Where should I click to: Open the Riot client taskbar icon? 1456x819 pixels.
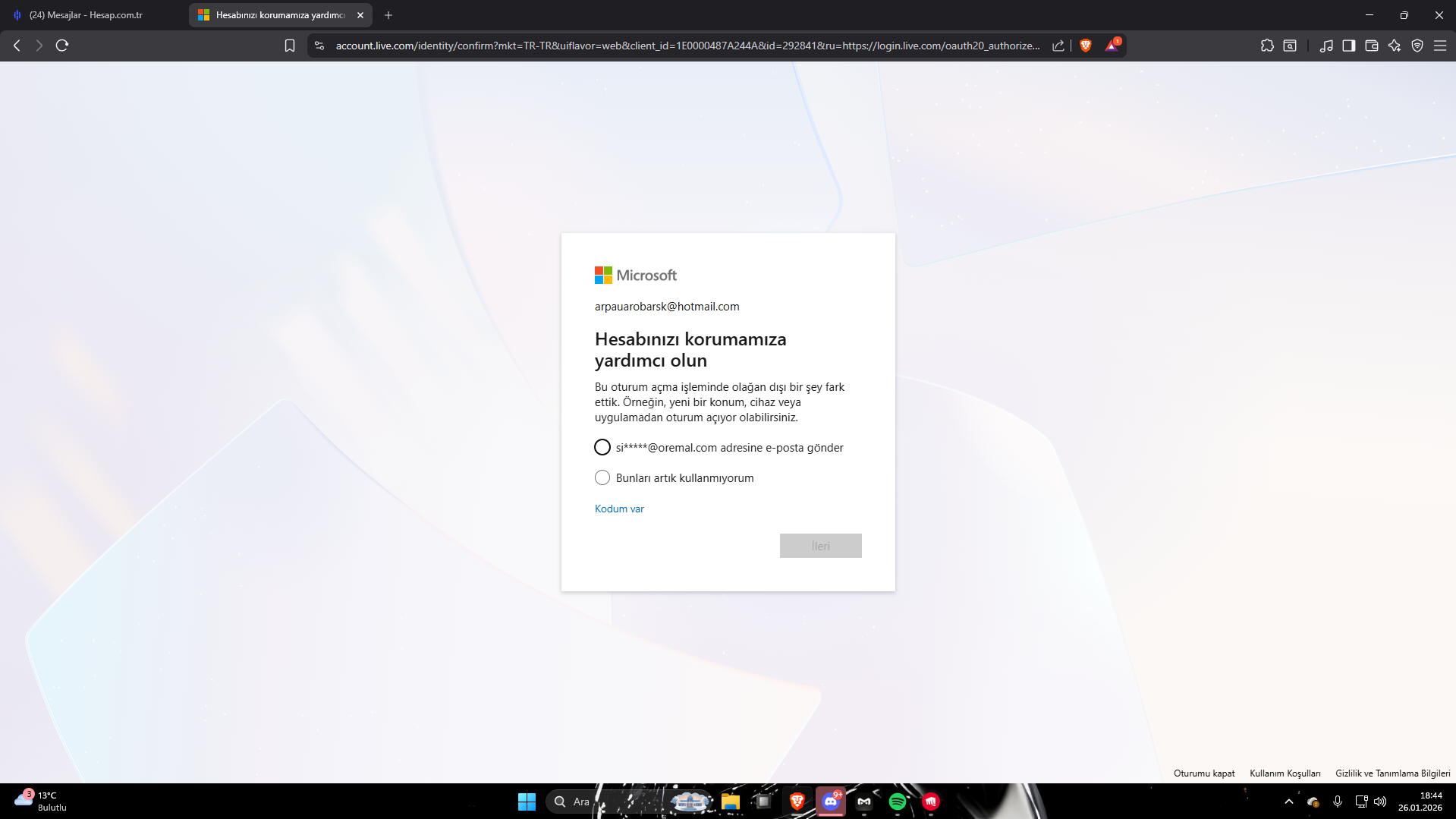coord(931,802)
